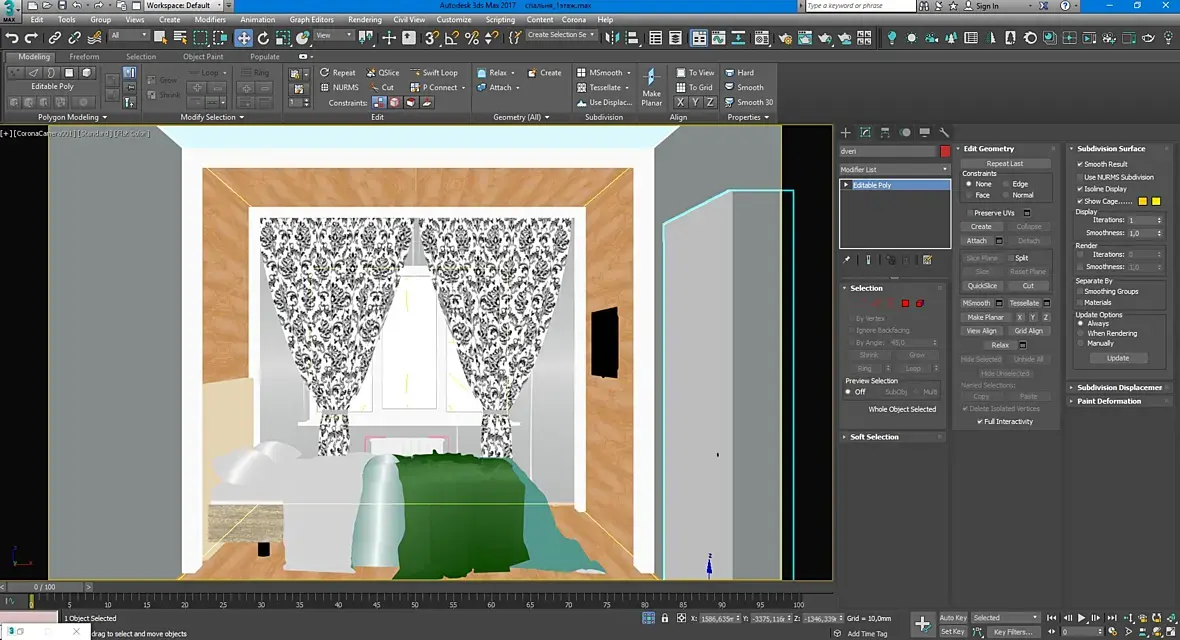Switch to the Freeform ribbon tab
The height and width of the screenshot is (640, 1180).
(84, 57)
